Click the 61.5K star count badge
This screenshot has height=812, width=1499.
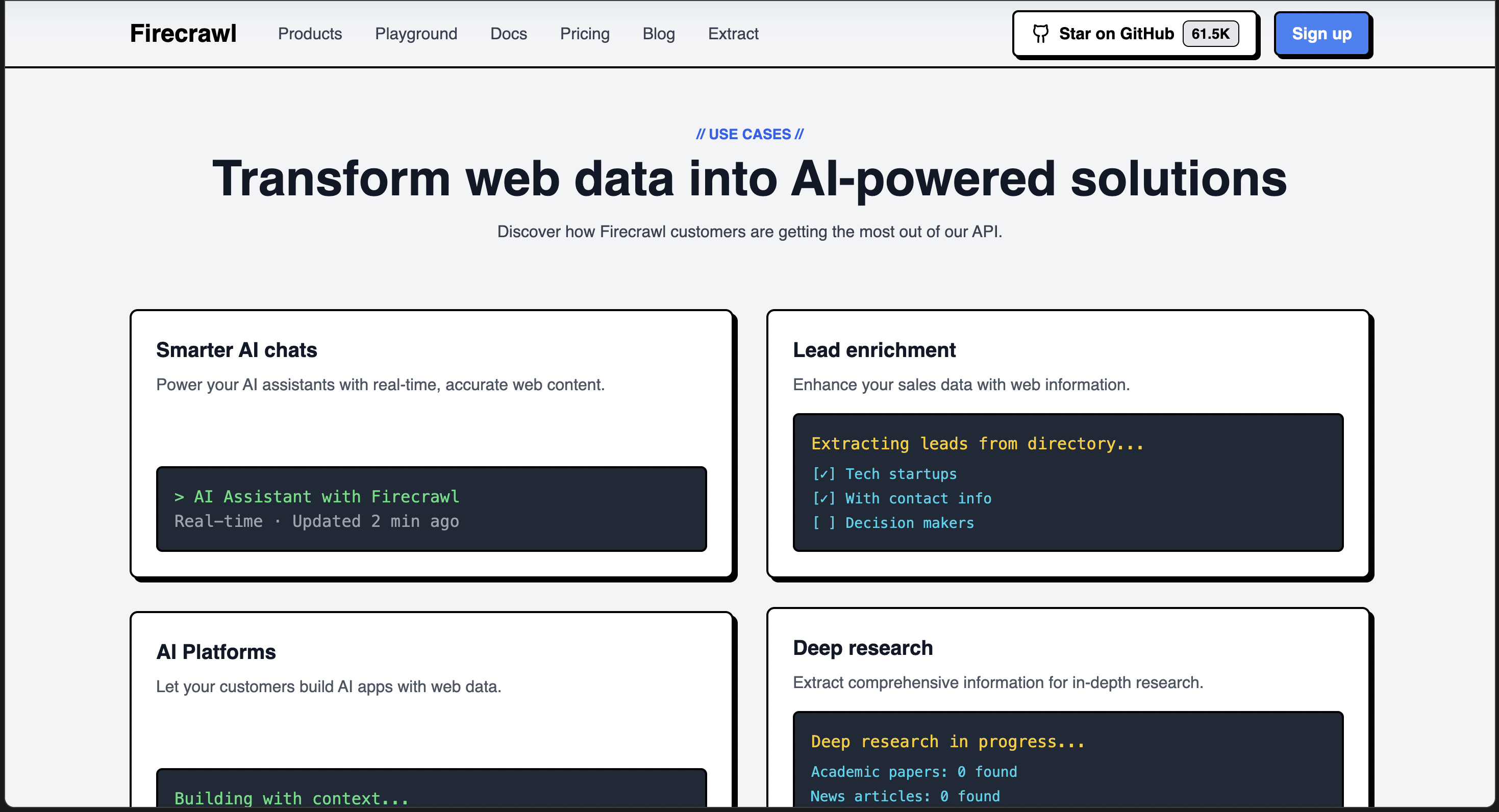1210,34
